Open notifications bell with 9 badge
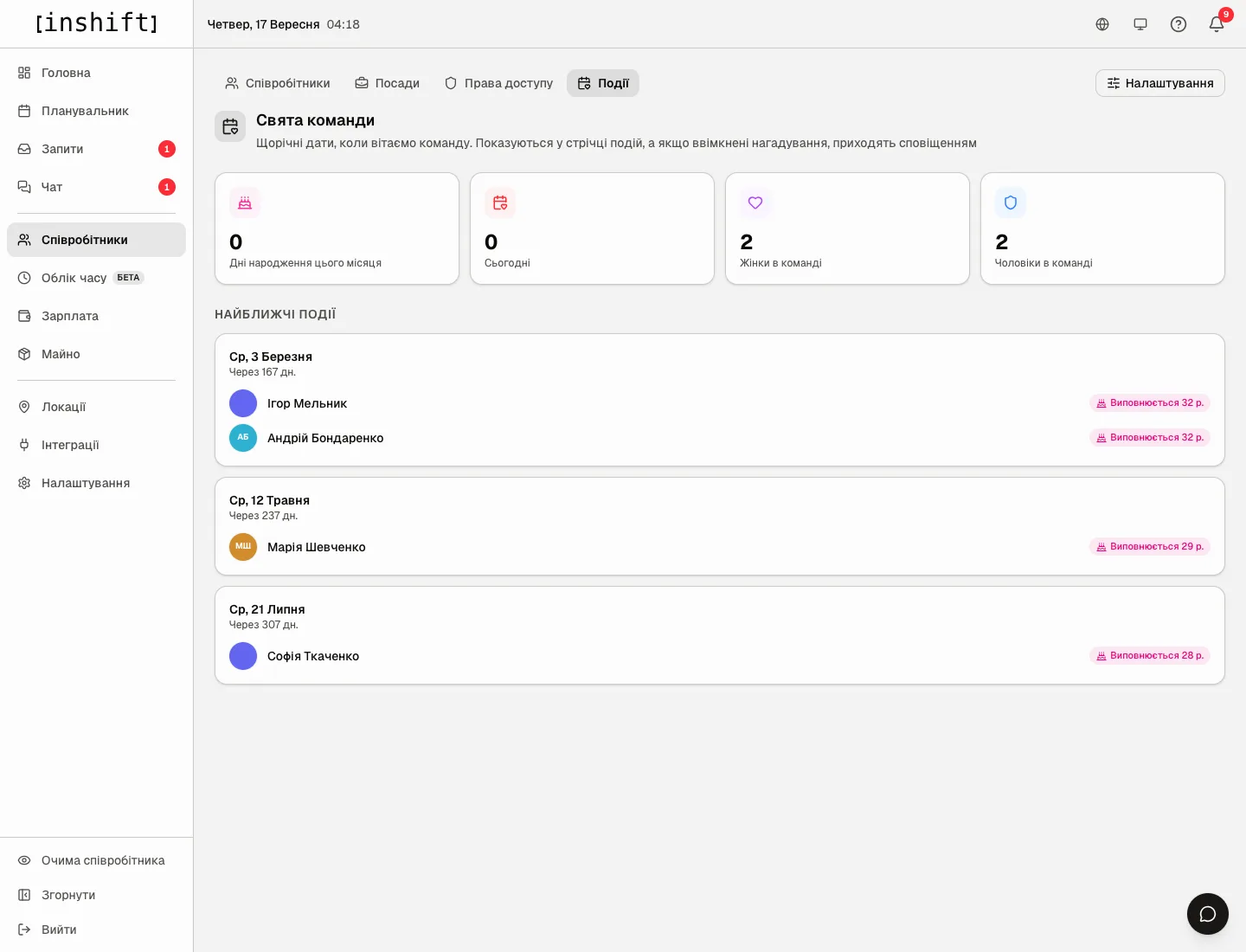The width and height of the screenshot is (1246, 952). click(x=1217, y=24)
